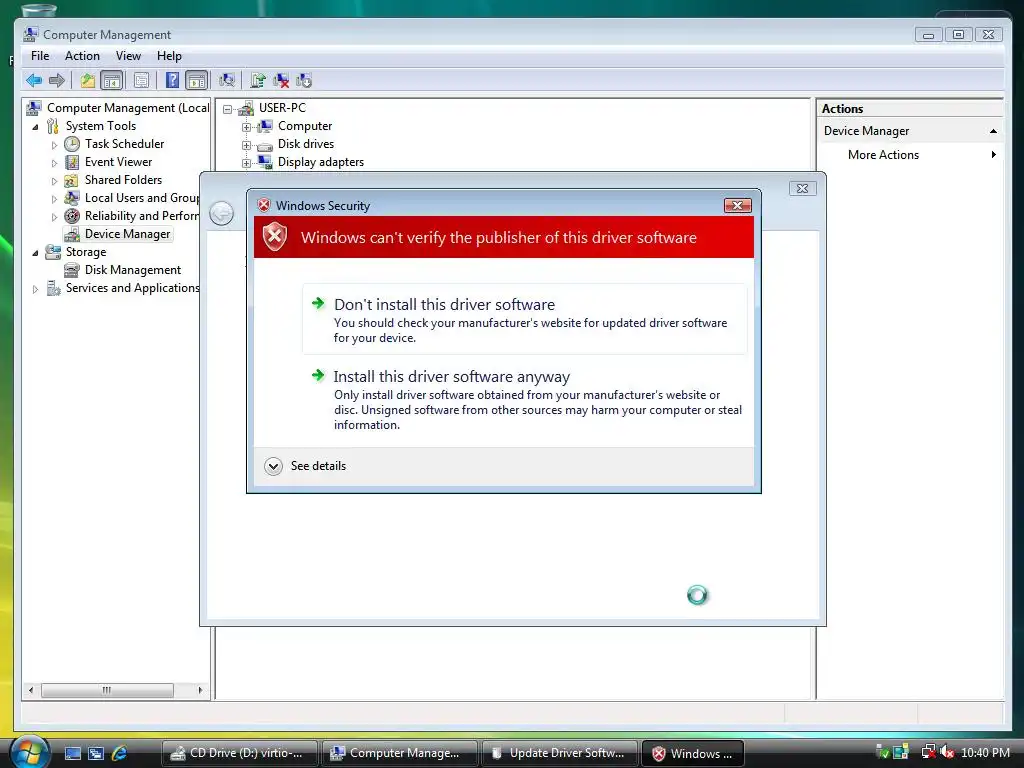Choose Don't install this driver software
The width and height of the screenshot is (1024, 768).
click(524, 319)
